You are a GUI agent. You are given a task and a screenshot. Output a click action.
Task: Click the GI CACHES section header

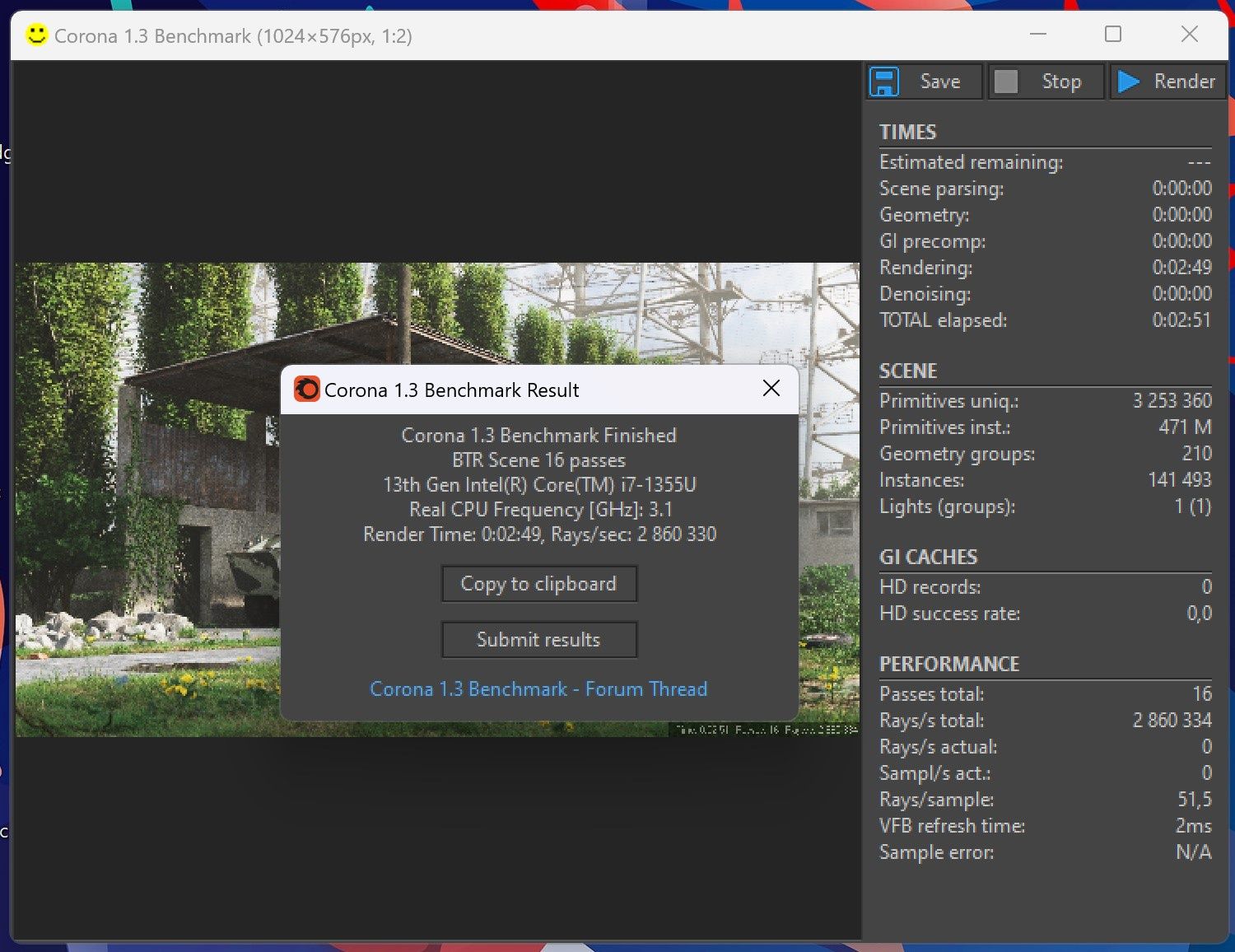[928, 558]
